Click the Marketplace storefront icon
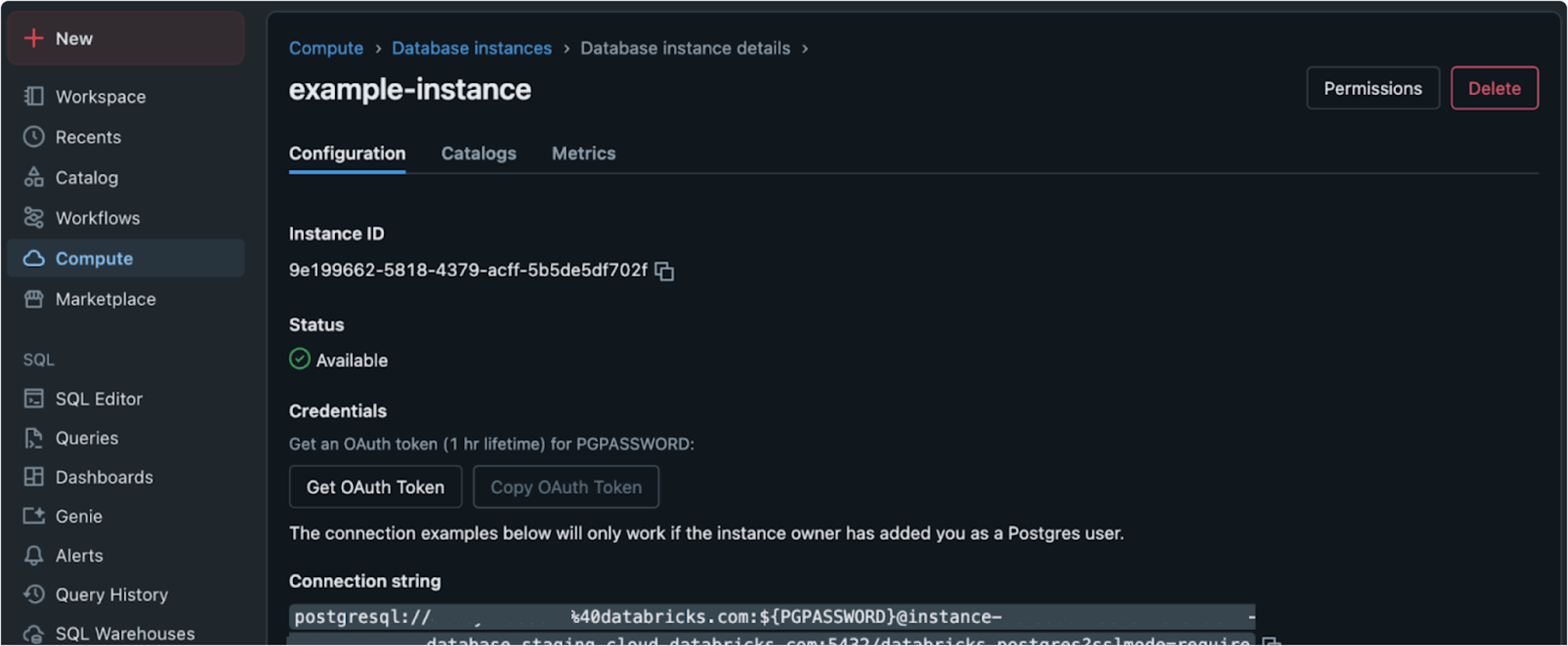Image resolution: width=1568 pixels, height=646 pixels. click(33, 299)
